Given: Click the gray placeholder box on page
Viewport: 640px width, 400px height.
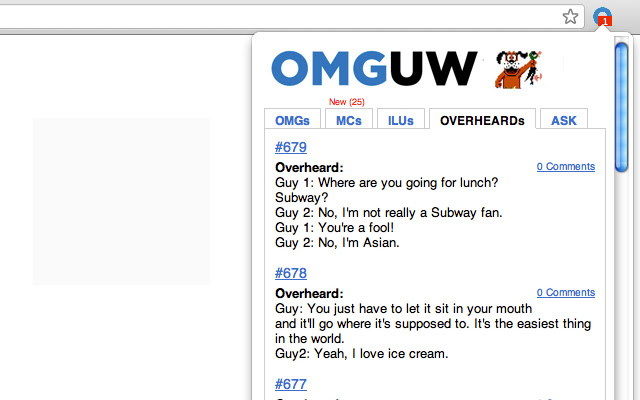Looking at the screenshot, I should click(121, 201).
